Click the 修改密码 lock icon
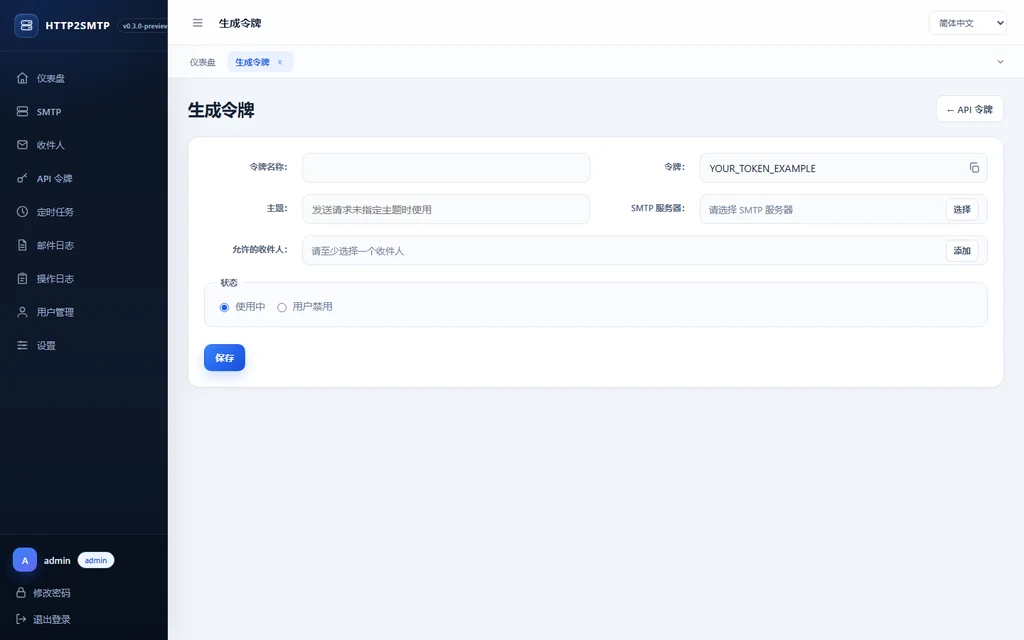 (x=21, y=592)
